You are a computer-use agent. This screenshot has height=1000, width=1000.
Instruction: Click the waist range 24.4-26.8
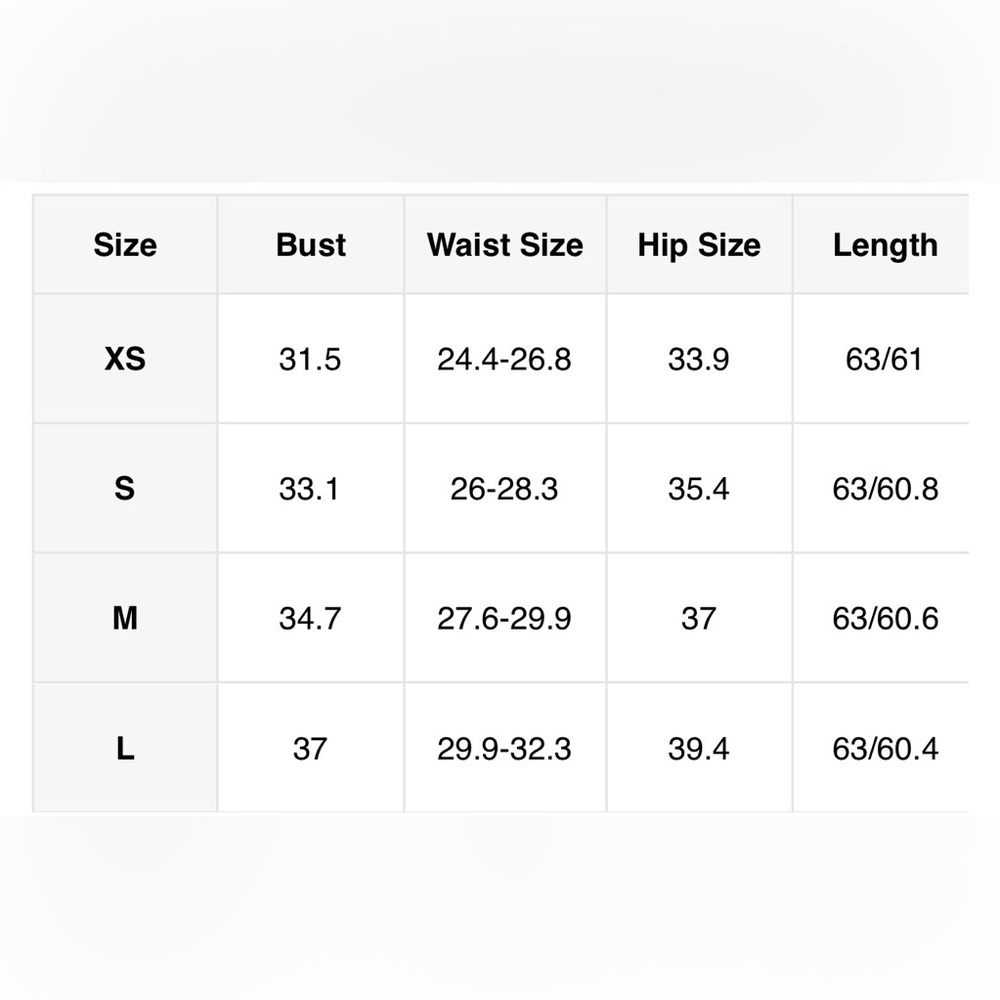(504, 359)
